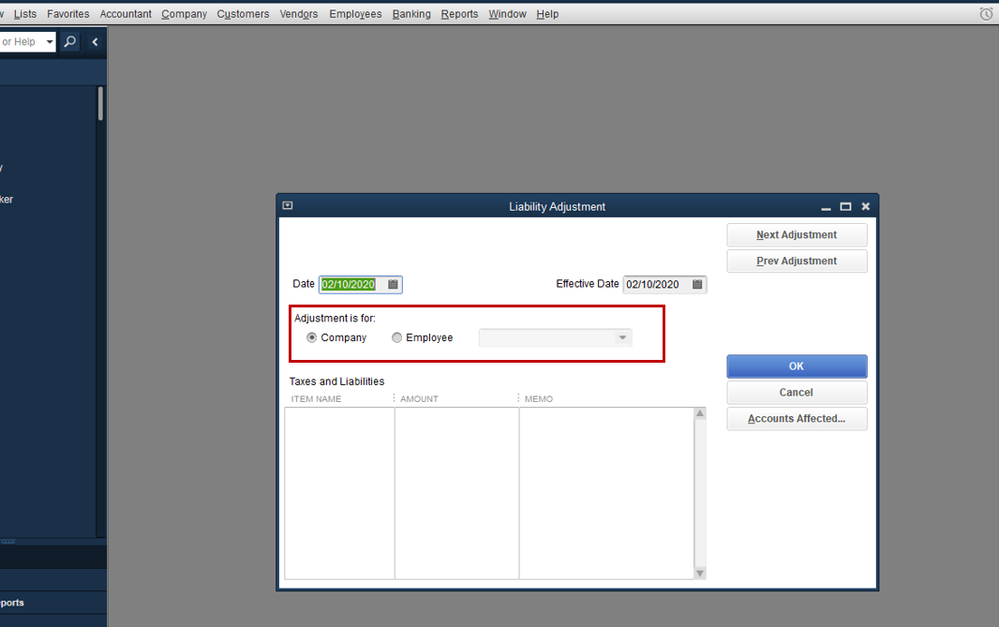Open the Effective Date calendar picker icon
Screen dimensions: 999x627
[x=697, y=284]
